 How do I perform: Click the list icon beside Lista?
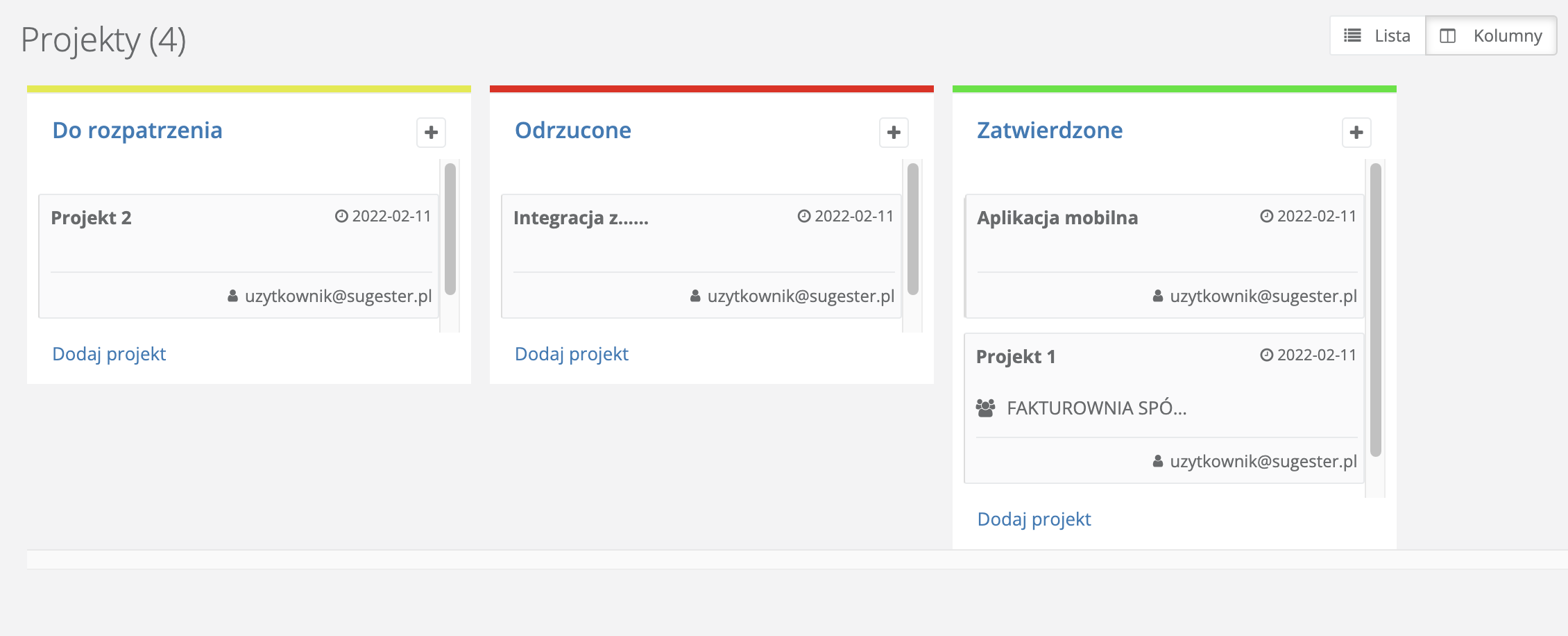[x=1352, y=35]
